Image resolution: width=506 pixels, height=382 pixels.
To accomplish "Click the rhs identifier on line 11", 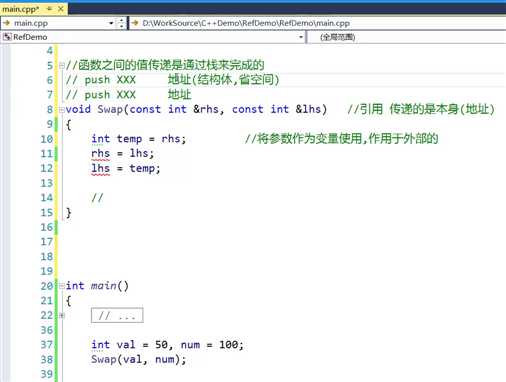I will click(x=100, y=153).
